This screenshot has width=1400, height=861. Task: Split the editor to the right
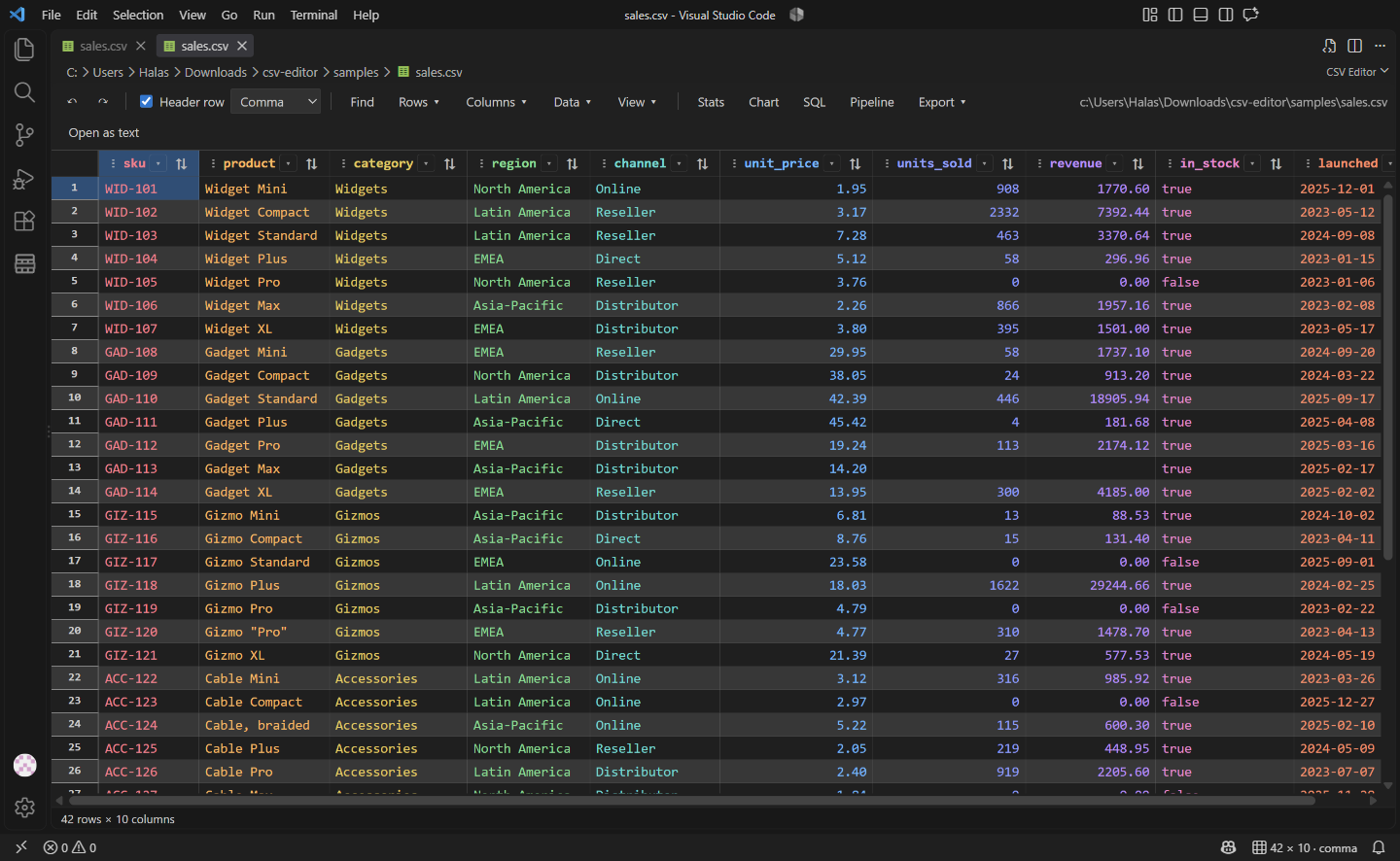coord(1354,46)
